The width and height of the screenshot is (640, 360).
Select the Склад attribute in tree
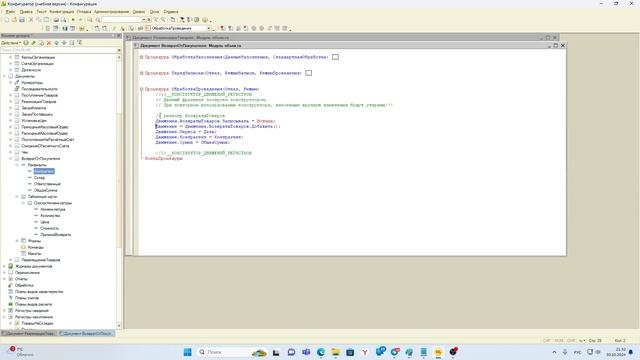39,178
